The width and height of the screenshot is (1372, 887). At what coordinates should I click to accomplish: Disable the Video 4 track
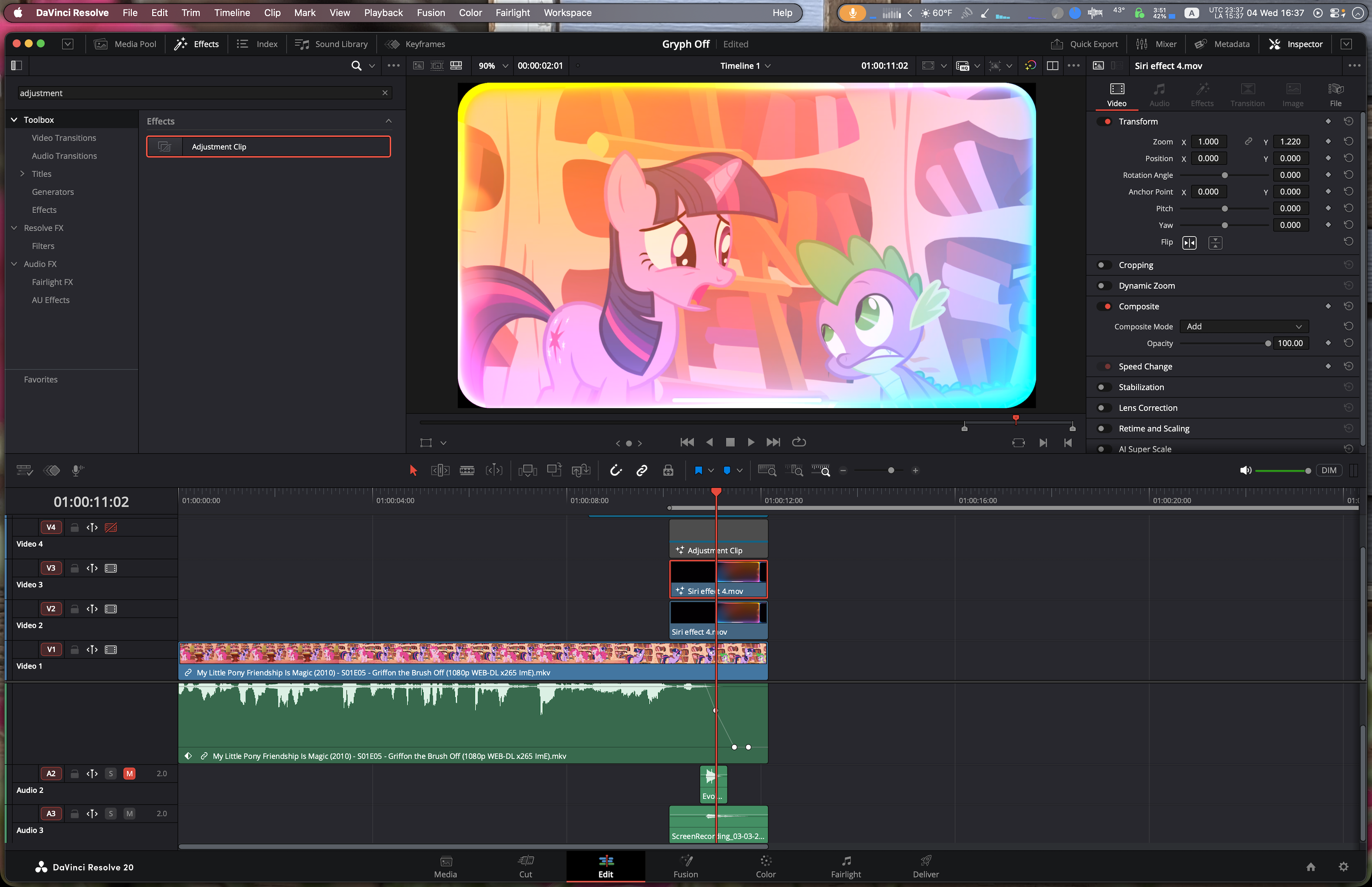[x=111, y=528]
